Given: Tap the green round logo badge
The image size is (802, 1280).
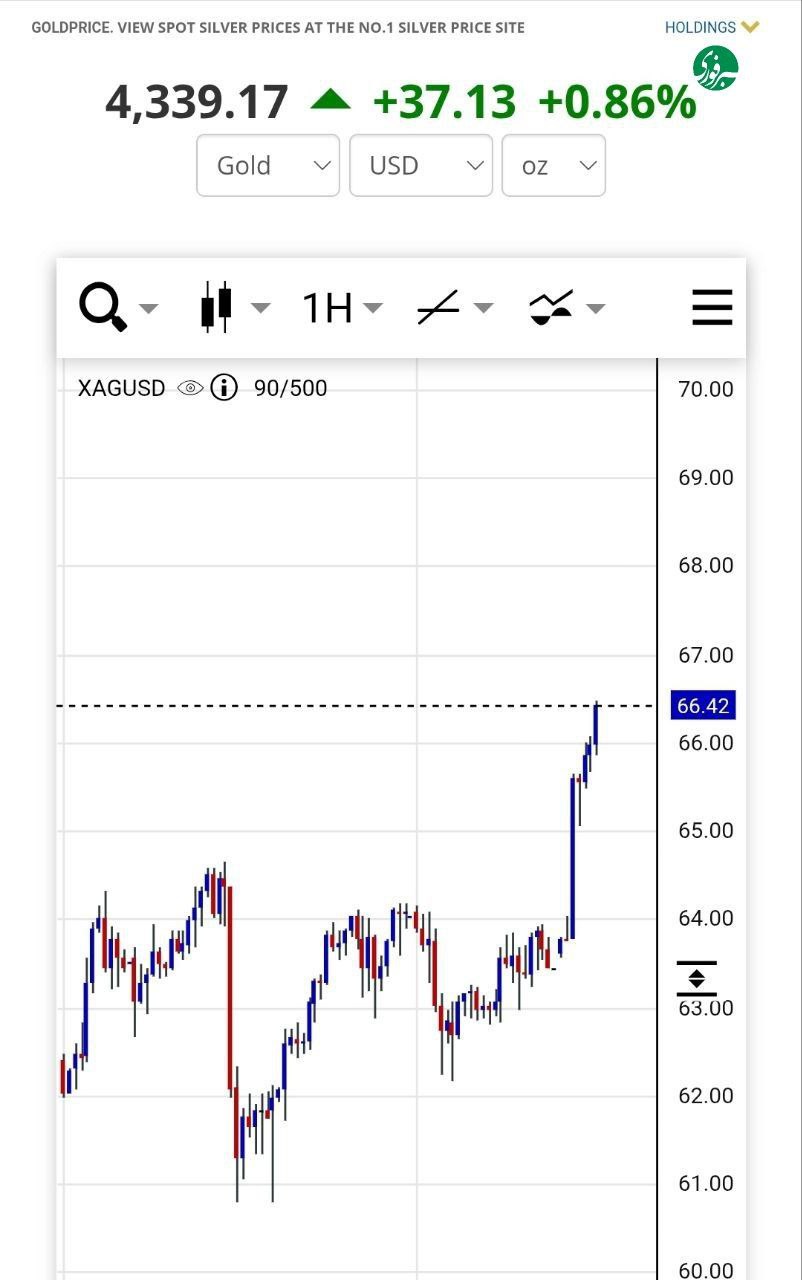Looking at the screenshot, I should point(715,68).
